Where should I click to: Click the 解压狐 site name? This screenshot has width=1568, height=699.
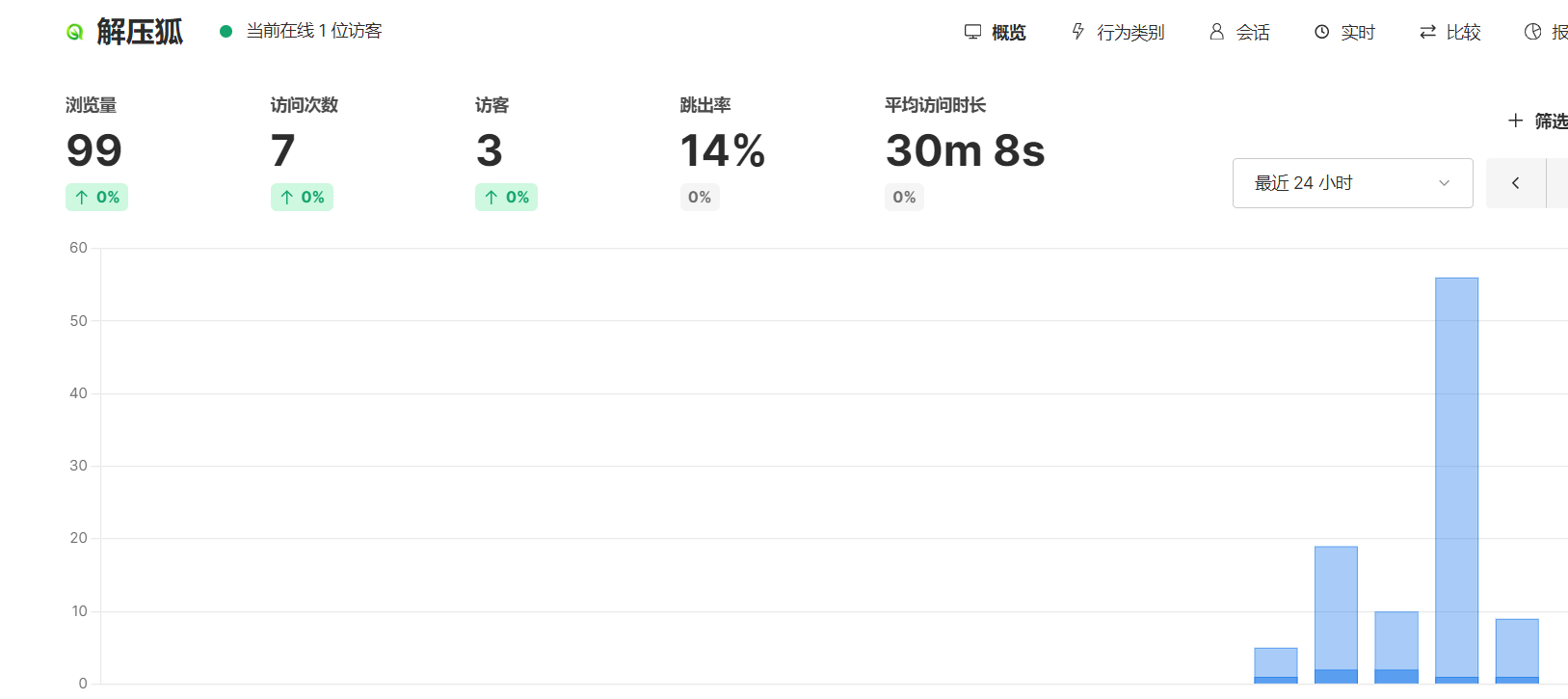pos(140,32)
